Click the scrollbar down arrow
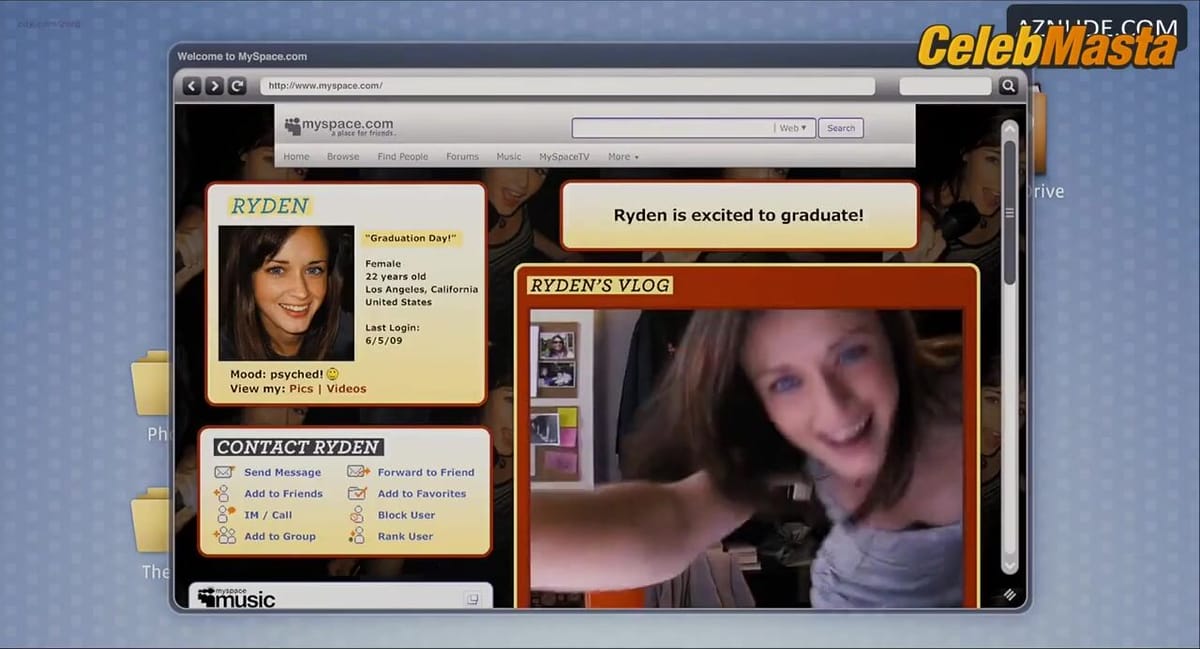This screenshot has width=1200, height=649. [1009, 565]
